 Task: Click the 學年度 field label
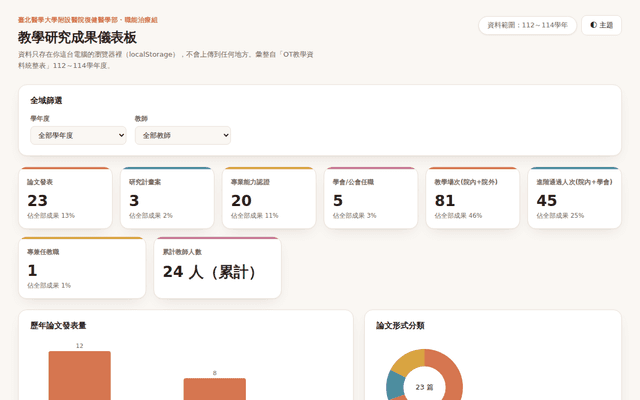(40, 118)
